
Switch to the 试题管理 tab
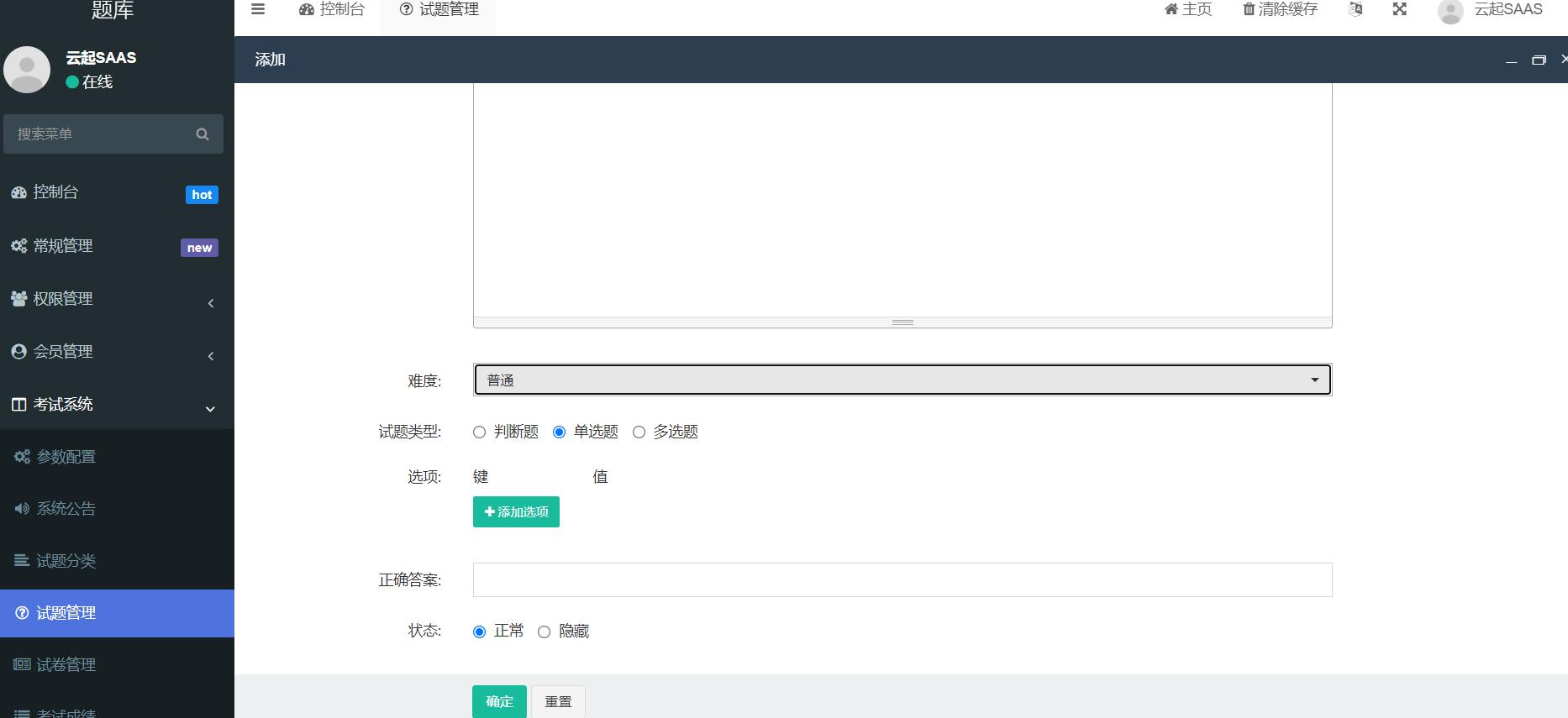438,9
